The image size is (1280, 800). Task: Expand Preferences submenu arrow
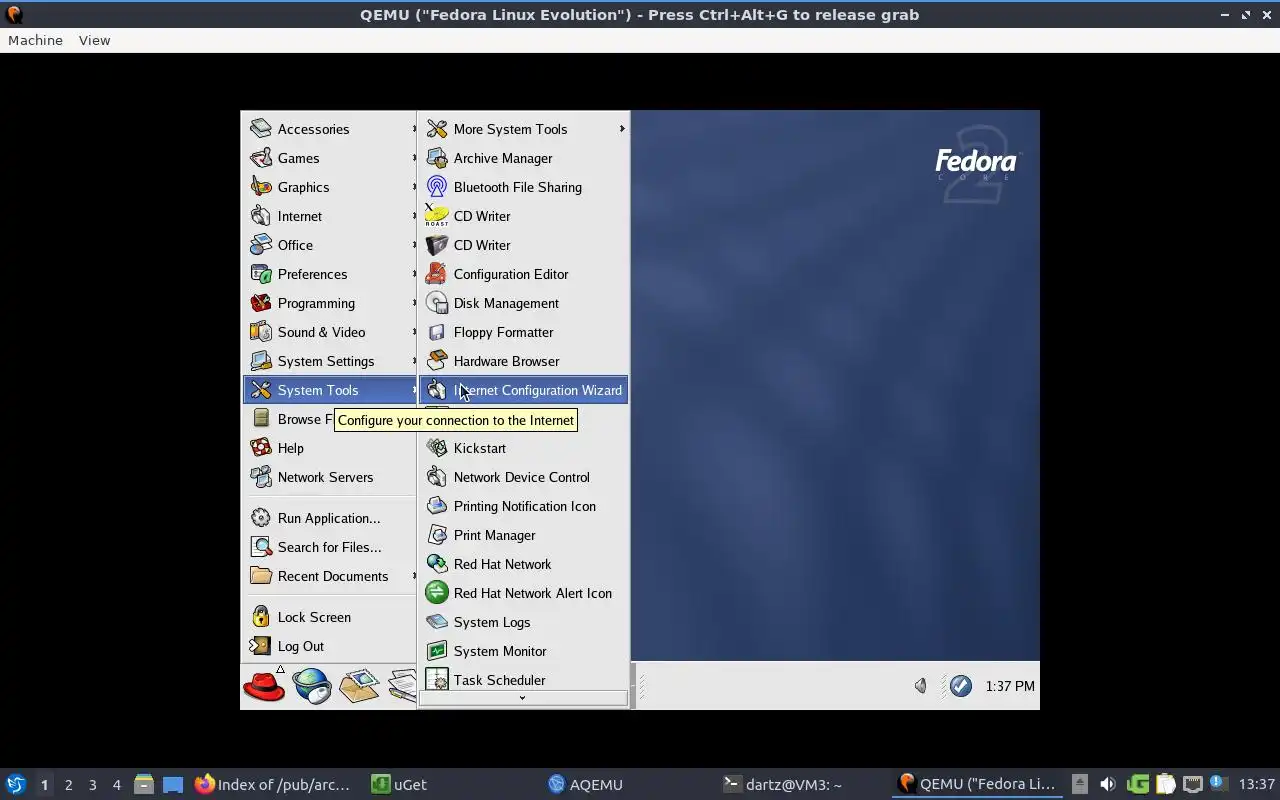[414, 274]
